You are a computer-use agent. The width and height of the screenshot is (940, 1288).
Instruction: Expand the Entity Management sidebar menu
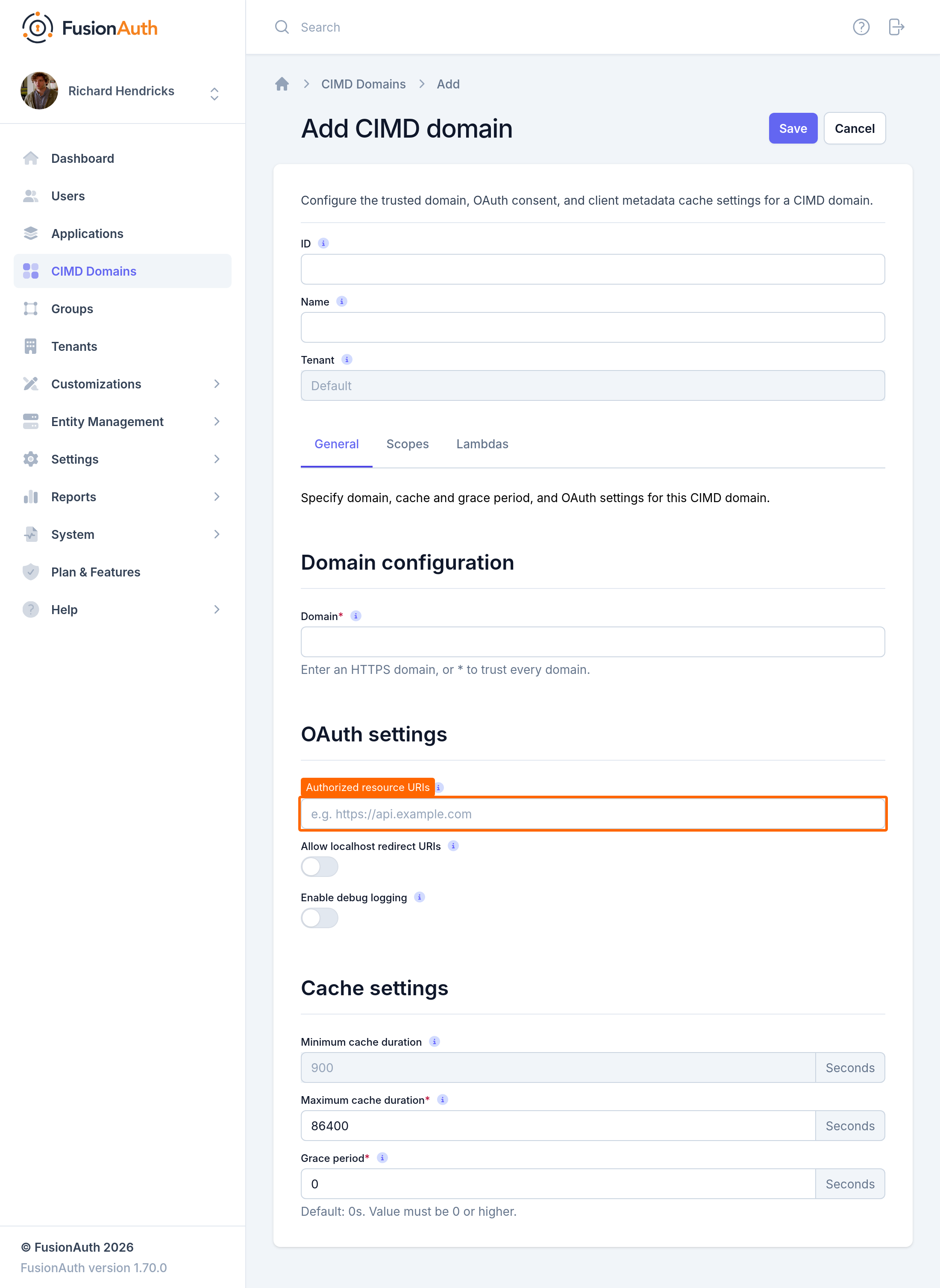tap(122, 422)
